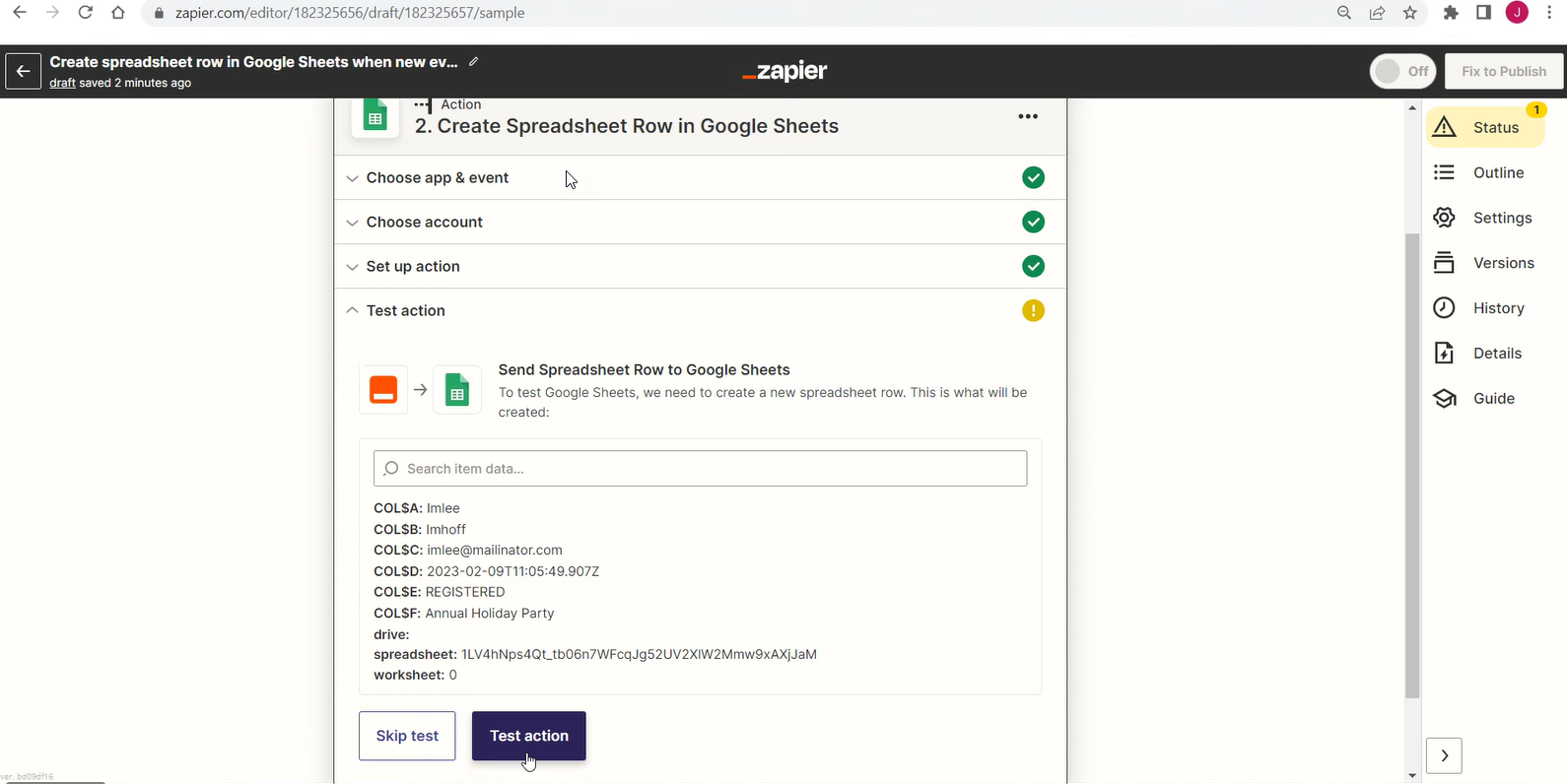Open the three-dot menu for action step
The width and height of the screenshot is (1567, 784).
(1028, 116)
